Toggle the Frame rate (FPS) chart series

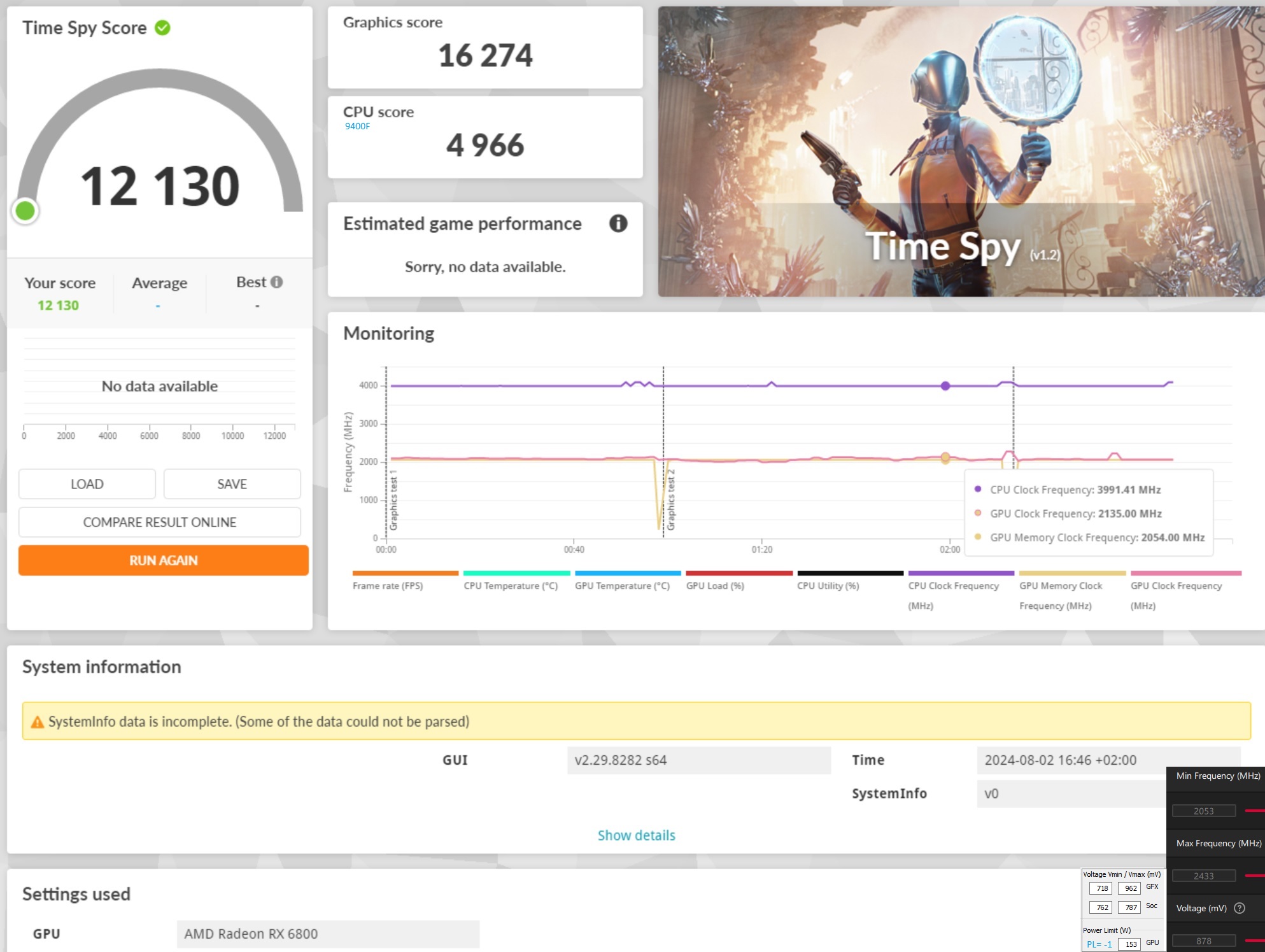pyautogui.click(x=388, y=585)
